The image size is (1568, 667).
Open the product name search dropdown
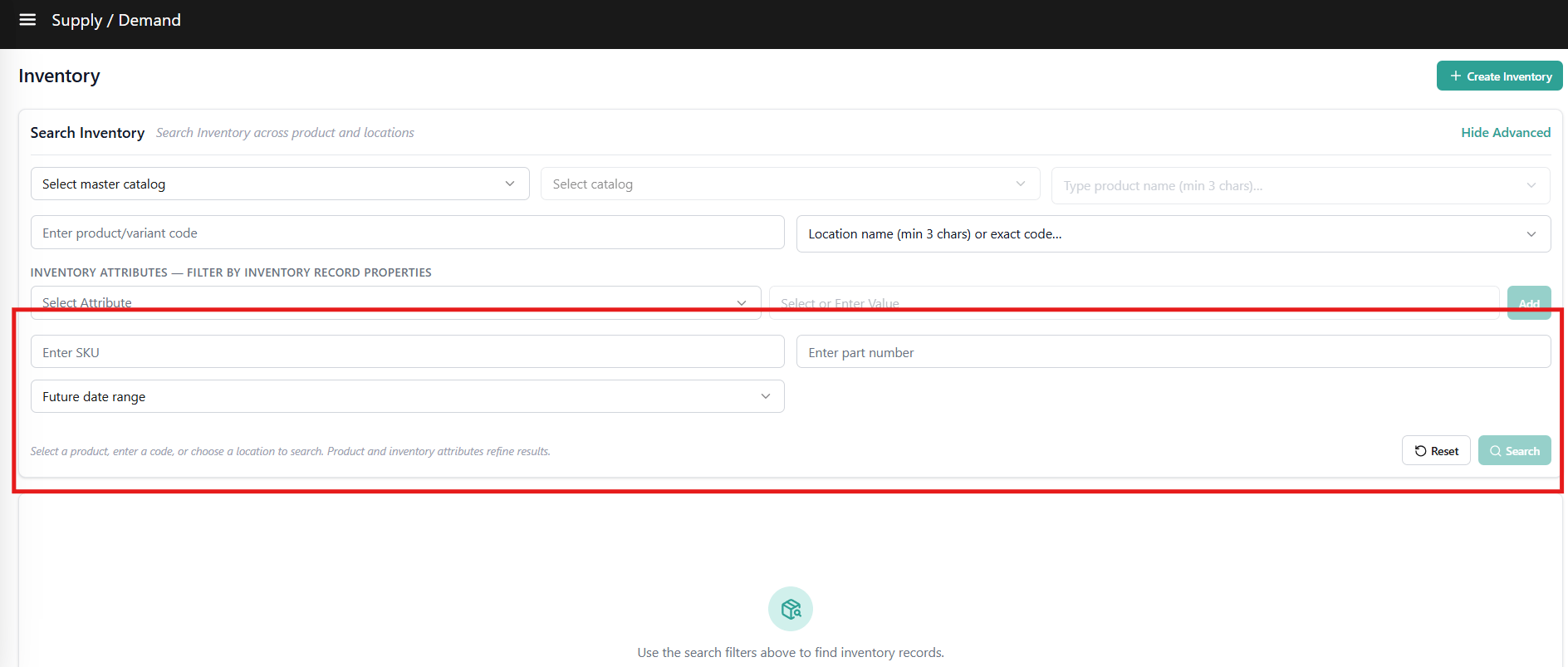click(1301, 186)
